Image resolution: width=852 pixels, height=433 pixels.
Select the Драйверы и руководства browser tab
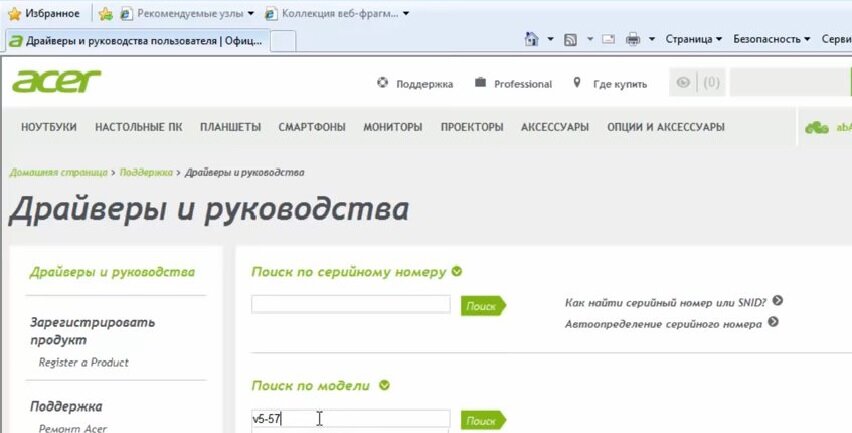pyautogui.click(x=136, y=41)
